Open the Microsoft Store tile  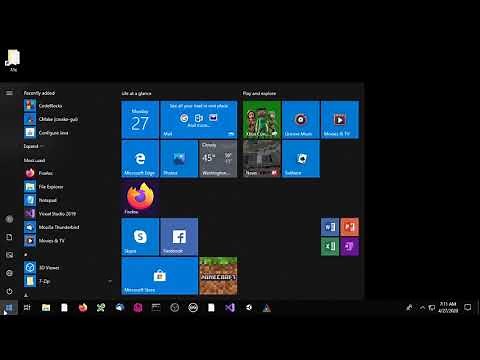click(x=160, y=276)
